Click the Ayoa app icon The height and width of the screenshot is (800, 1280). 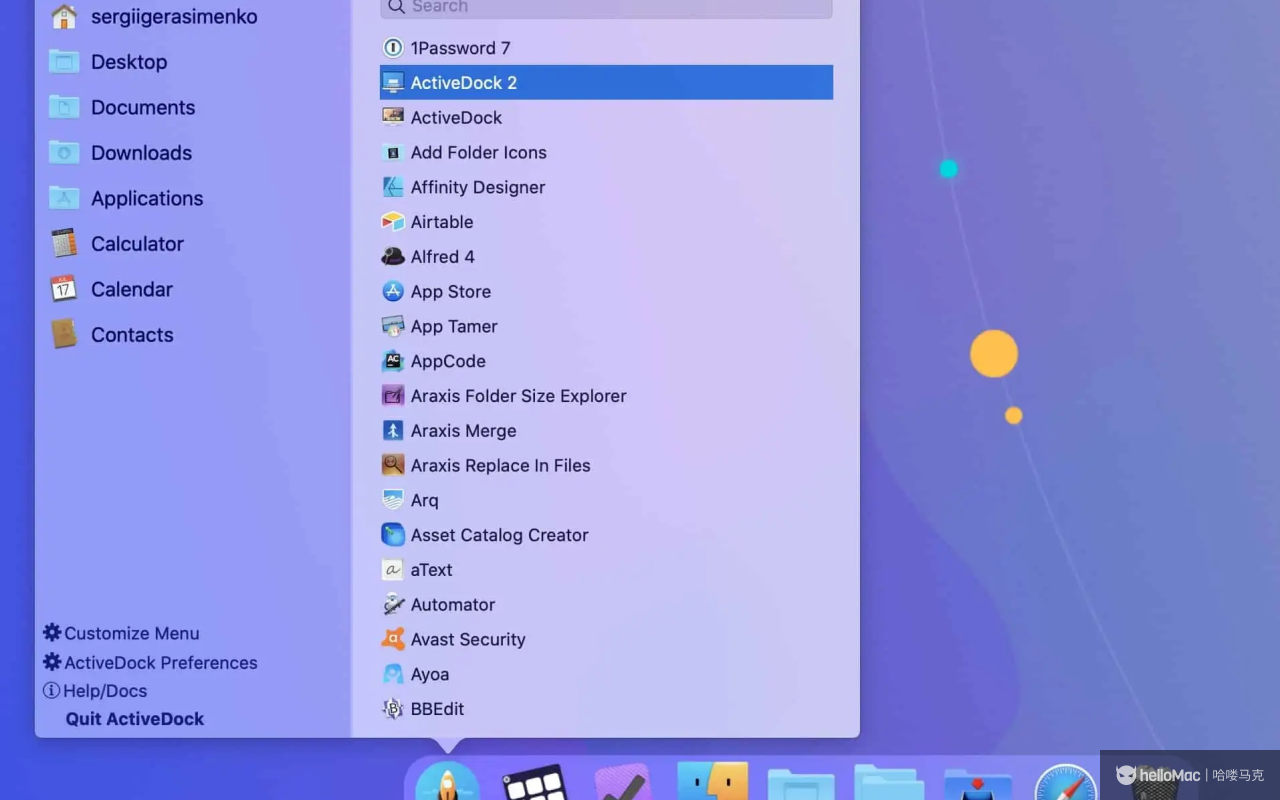coord(393,674)
